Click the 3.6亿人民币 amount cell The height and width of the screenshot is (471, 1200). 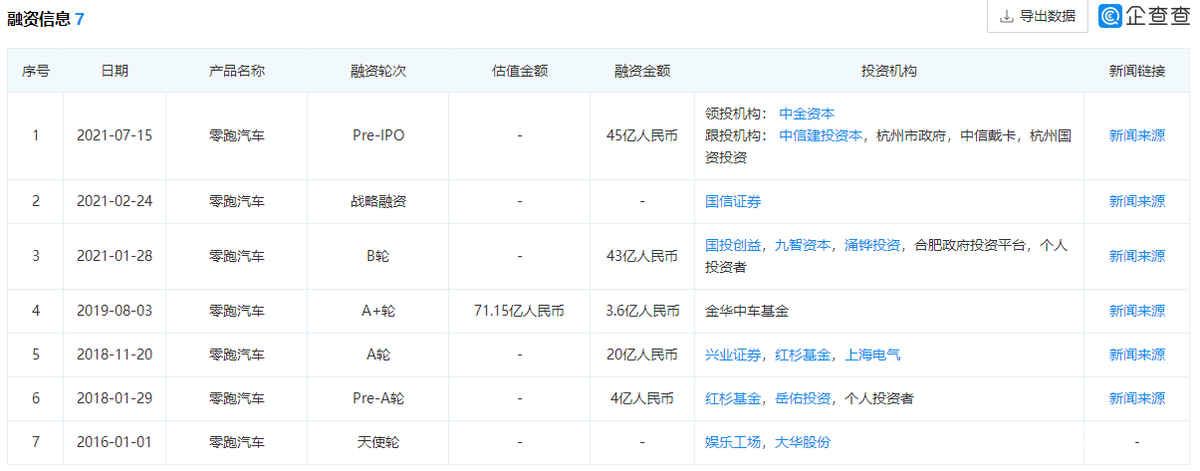[642, 311]
